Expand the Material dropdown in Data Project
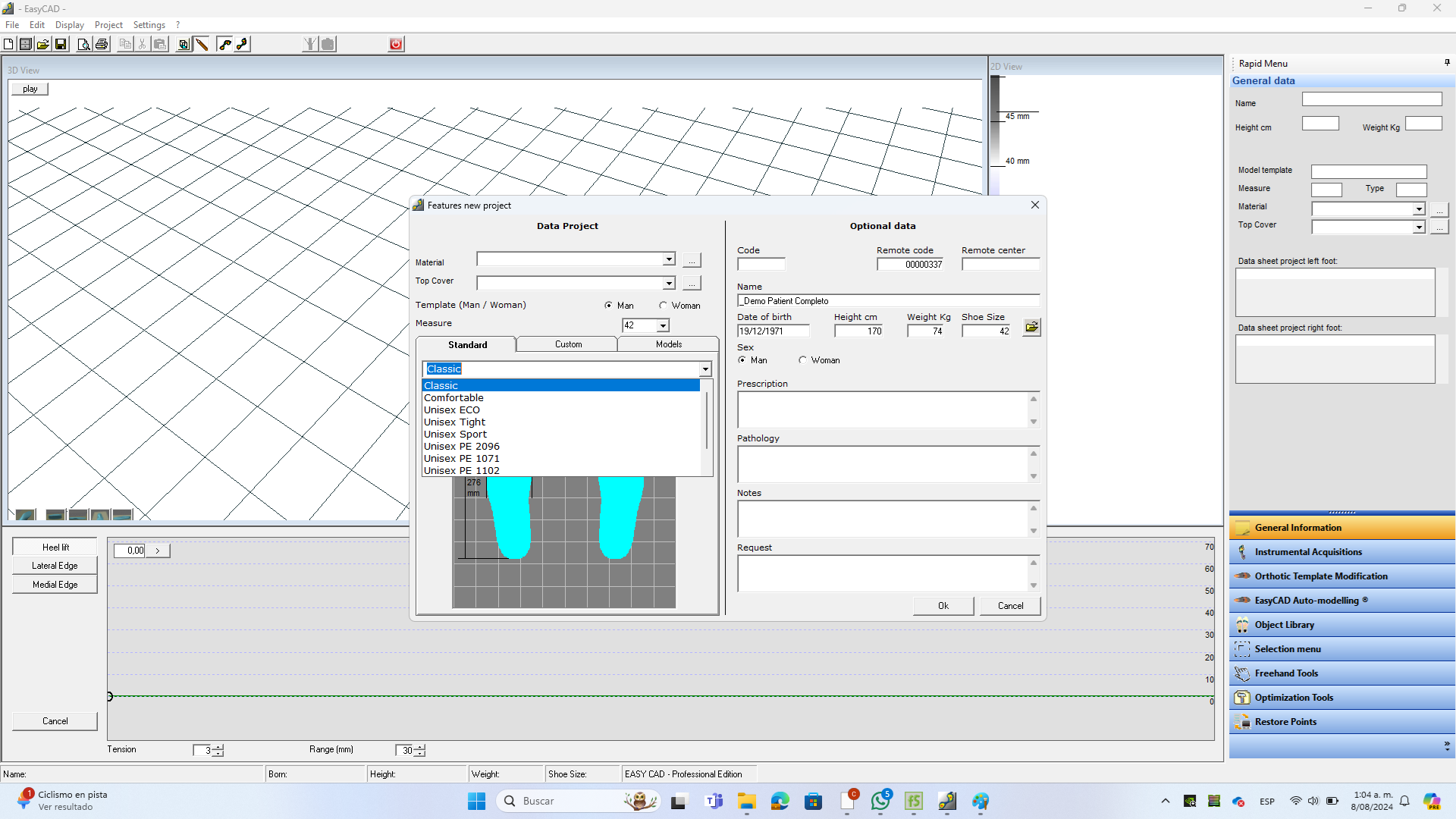The width and height of the screenshot is (1456, 819). click(669, 259)
